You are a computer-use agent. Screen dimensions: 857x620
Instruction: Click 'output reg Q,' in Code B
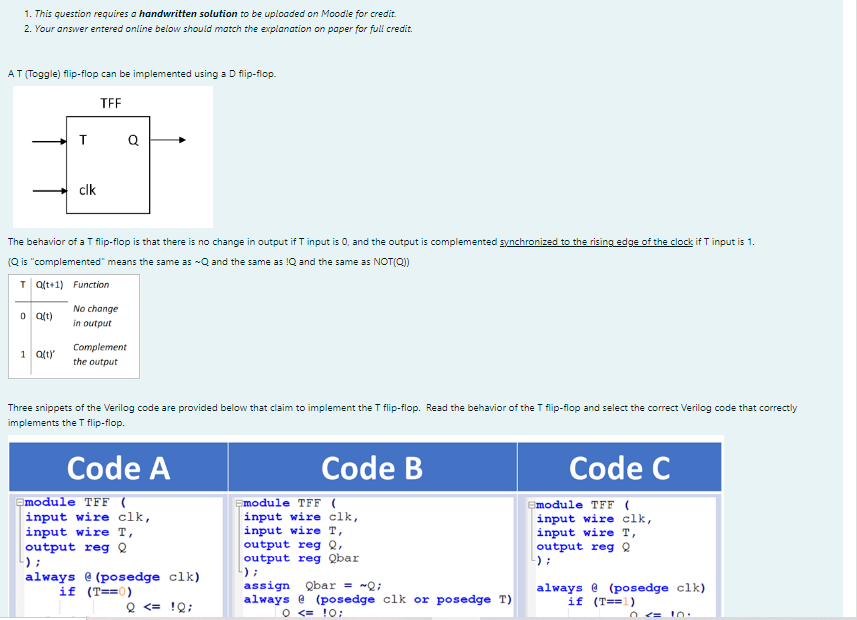pyautogui.click(x=294, y=545)
